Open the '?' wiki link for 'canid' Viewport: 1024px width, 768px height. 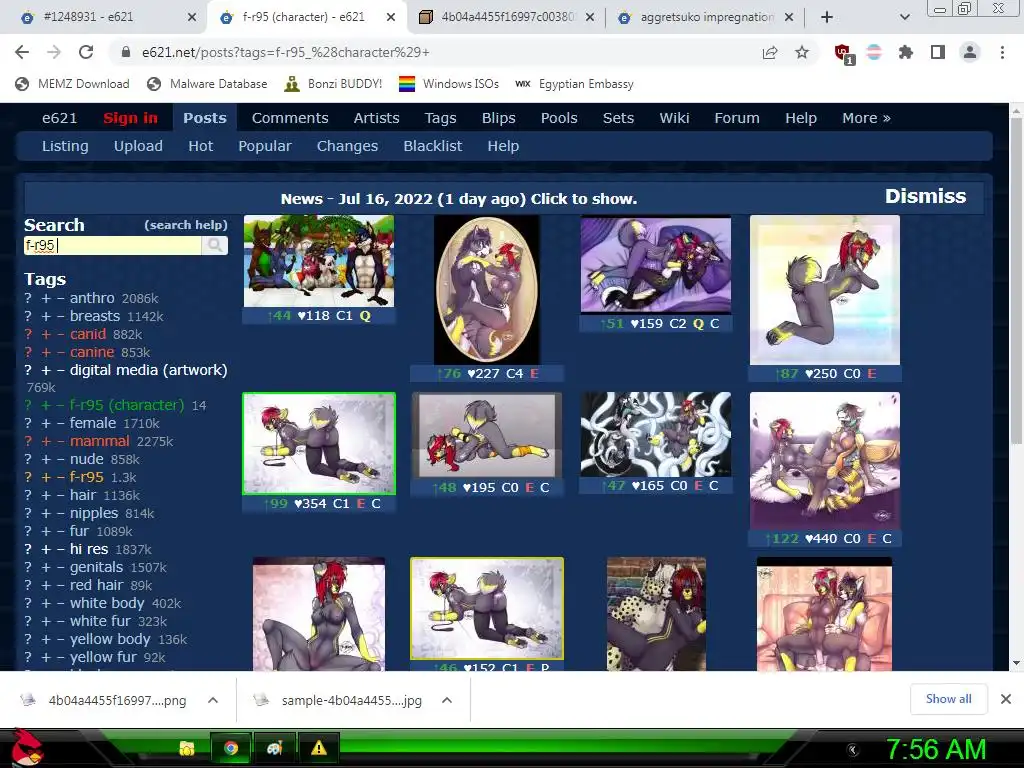[28, 334]
